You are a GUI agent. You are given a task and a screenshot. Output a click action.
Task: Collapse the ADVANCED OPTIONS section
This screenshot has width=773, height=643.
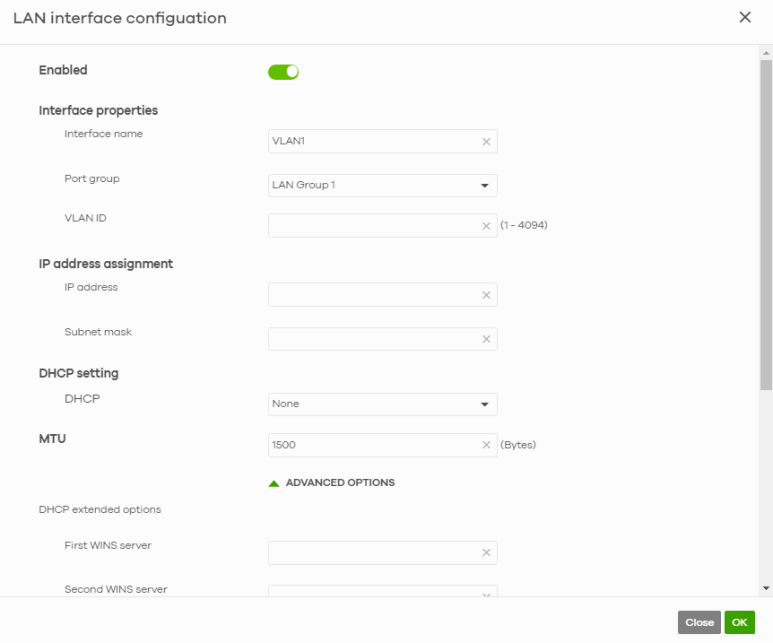340,483
